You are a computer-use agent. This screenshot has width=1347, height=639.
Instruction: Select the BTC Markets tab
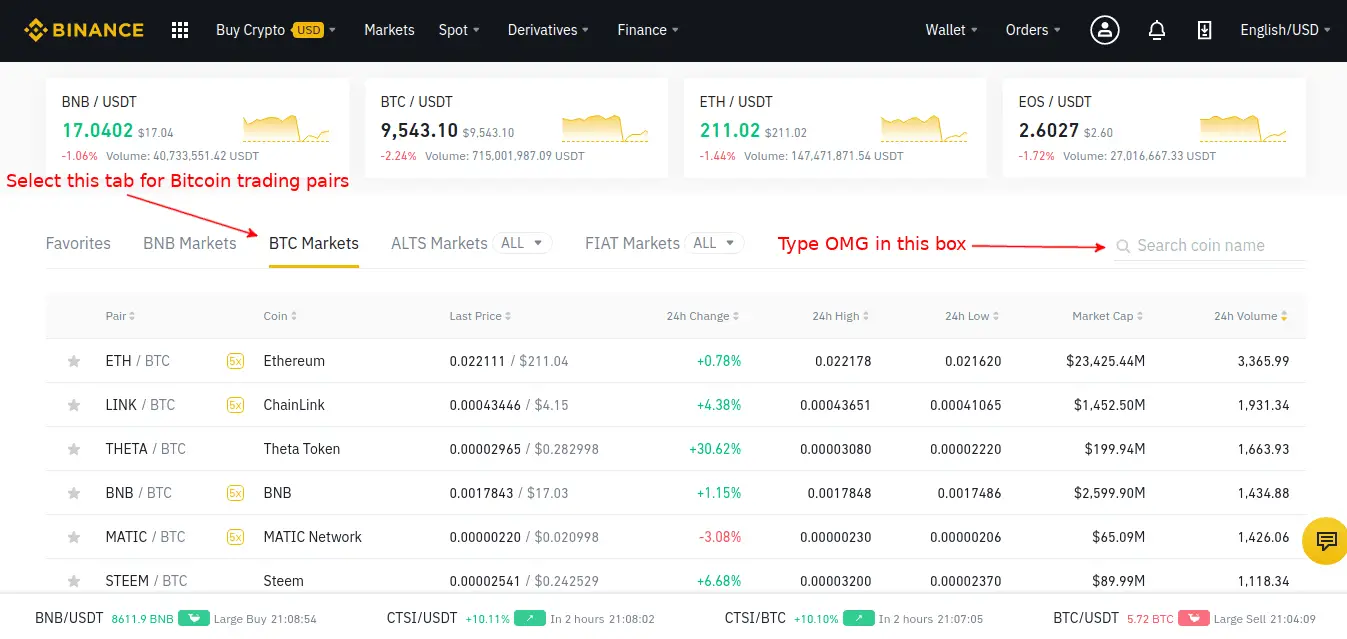tap(314, 243)
